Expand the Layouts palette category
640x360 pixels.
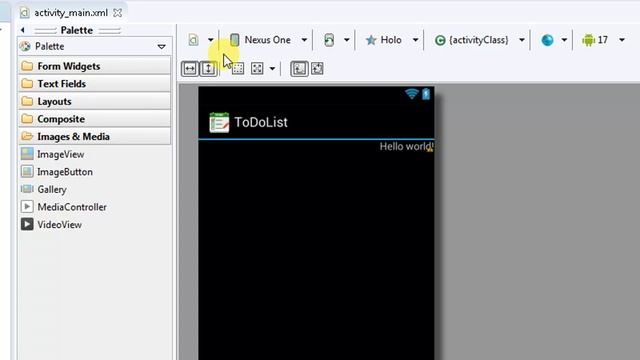point(94,101)
